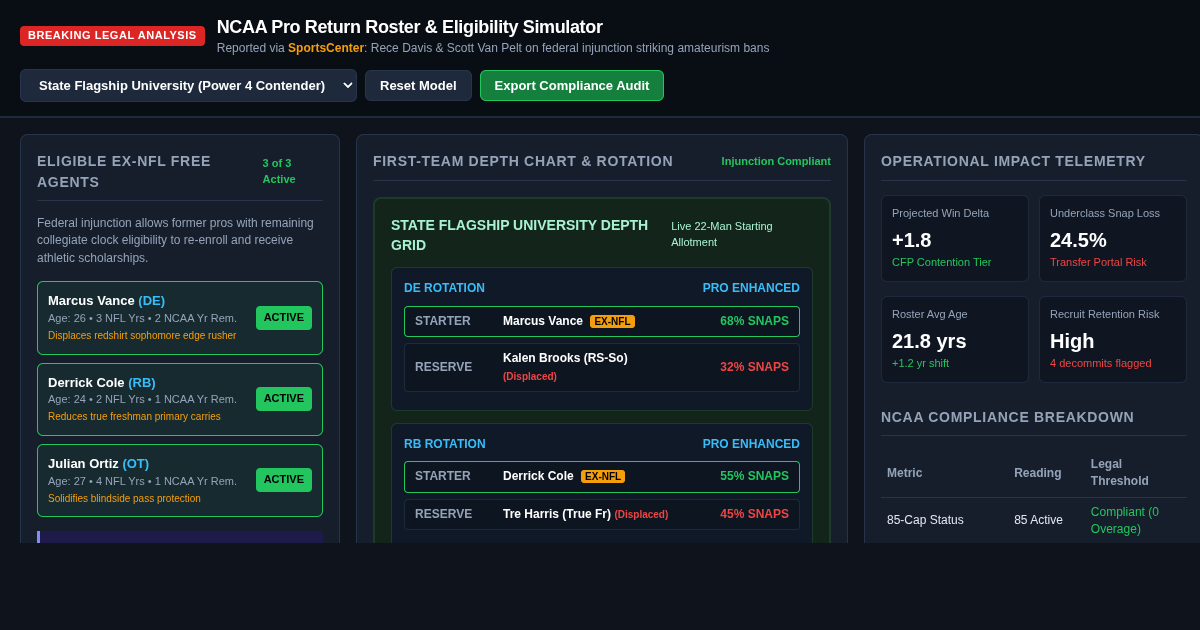Click Export Compliance Audit button
Viewport: 1200px width, 630px height.
[x=572, y=85]
